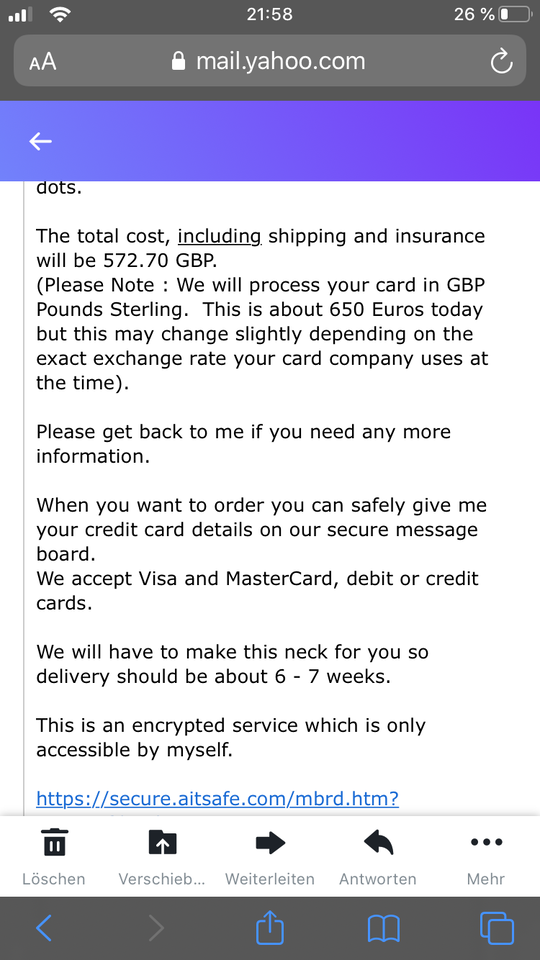The height and width of the screenshot is (960, 540).
Task: Tap the 21:58 clock in status bar
Action: [x=269, y=14]
